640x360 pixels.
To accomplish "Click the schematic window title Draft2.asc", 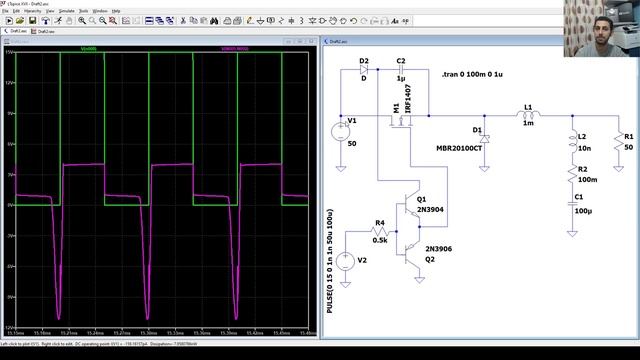I will pos(338,42).
